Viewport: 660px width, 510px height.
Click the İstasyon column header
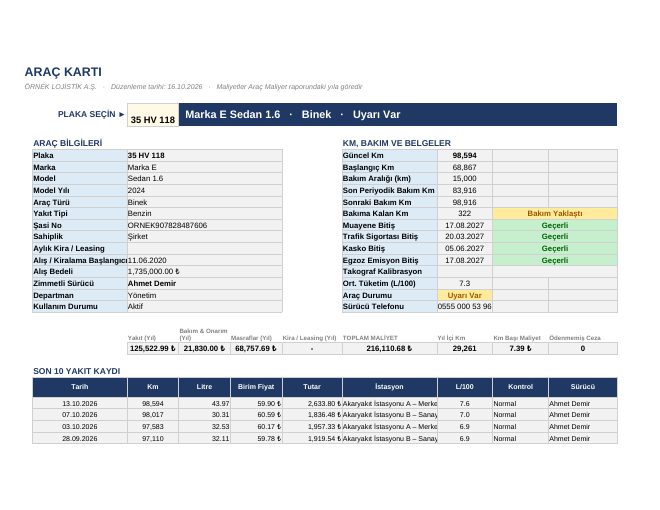click(390, 387)
